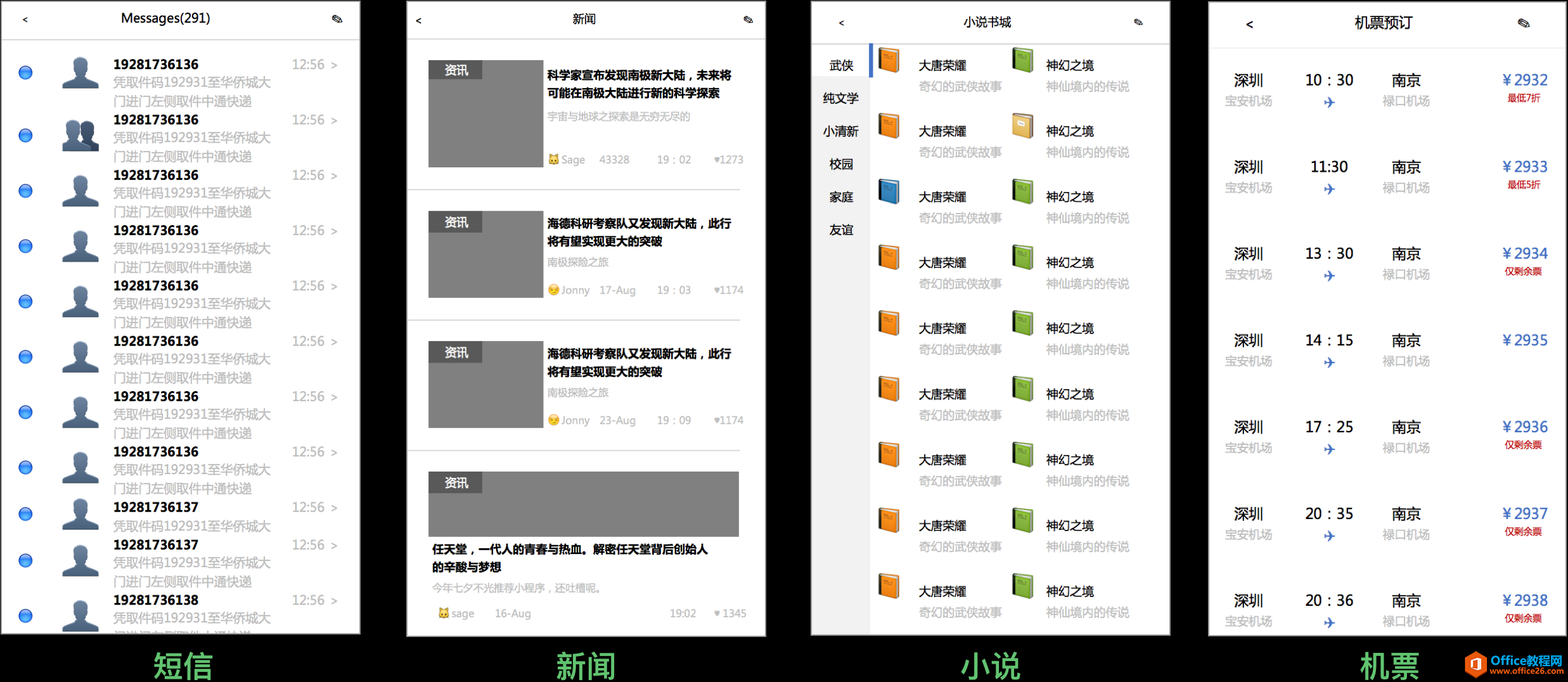This screenshot has height=682, width=1568.
Task: Tap the pencil icon in the 小说书城 header
Action: [1138, 22]
